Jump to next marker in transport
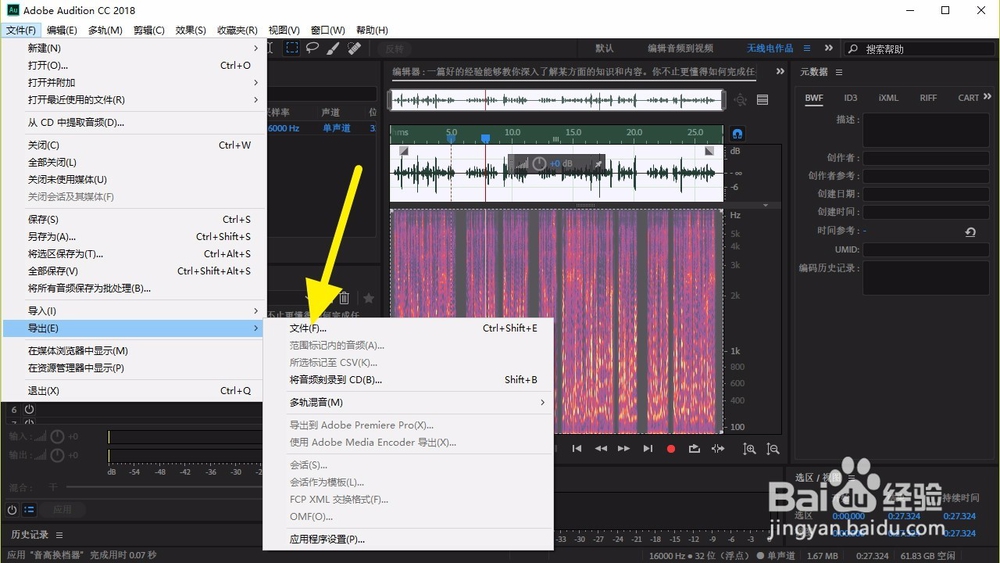This screenshot has width=1000, height=563. coord(647,449)
